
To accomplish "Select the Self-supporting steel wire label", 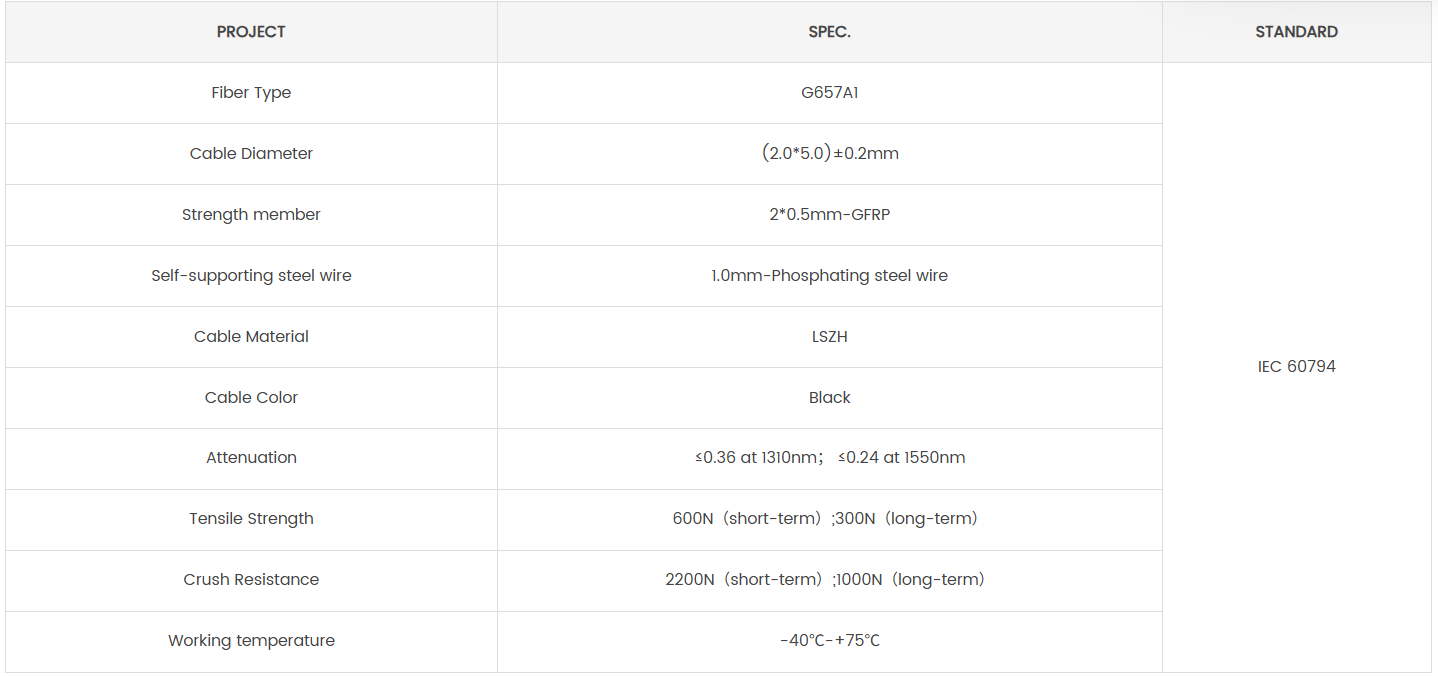I will click(251, 276).
